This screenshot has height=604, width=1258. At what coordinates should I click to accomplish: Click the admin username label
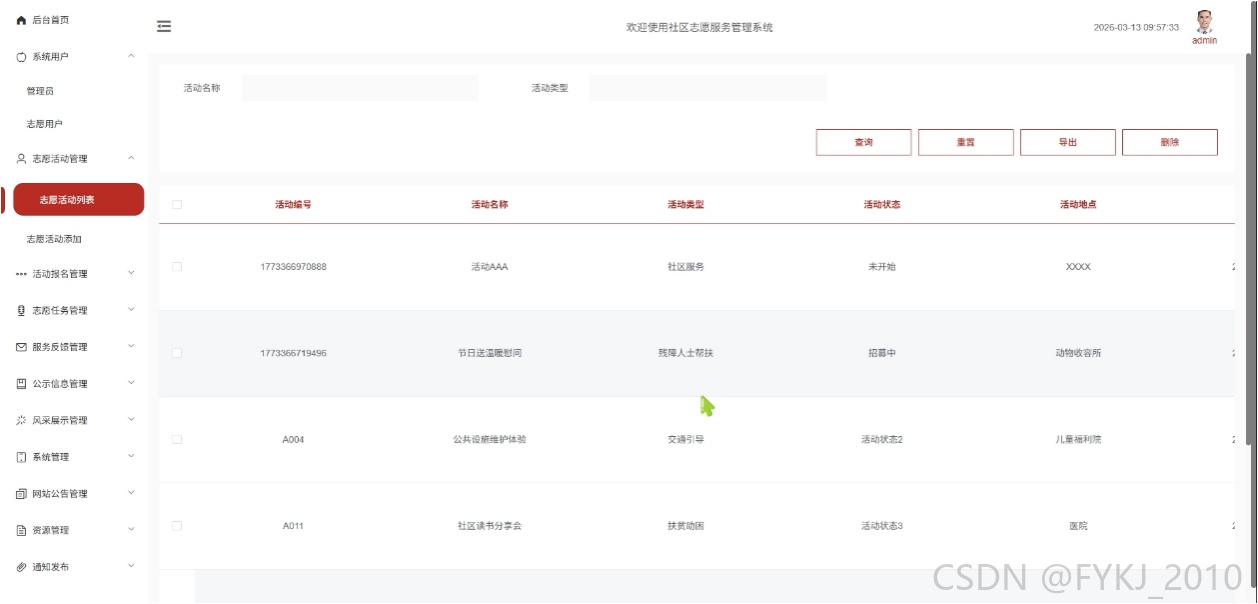1204,41
